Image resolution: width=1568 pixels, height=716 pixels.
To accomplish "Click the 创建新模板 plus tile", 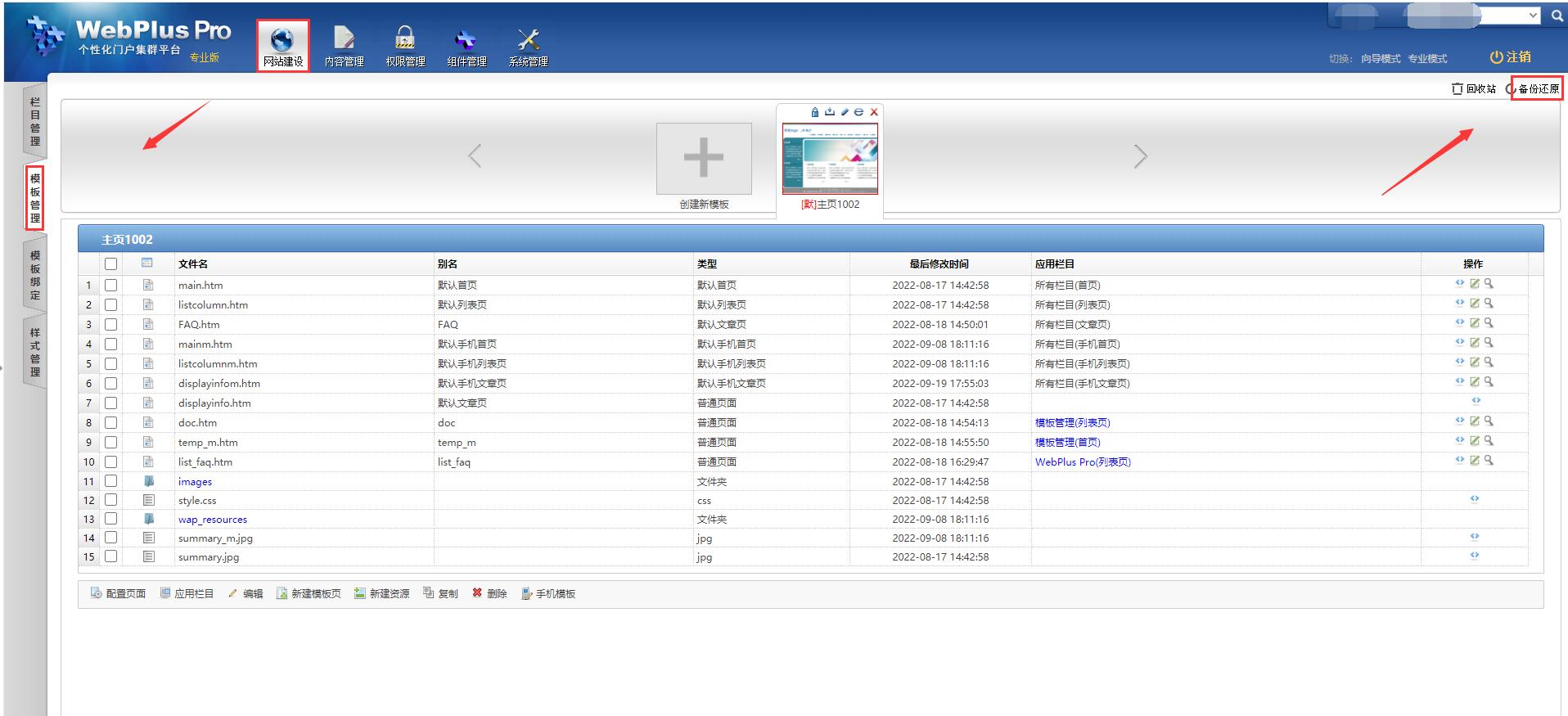I will (704, 158).
